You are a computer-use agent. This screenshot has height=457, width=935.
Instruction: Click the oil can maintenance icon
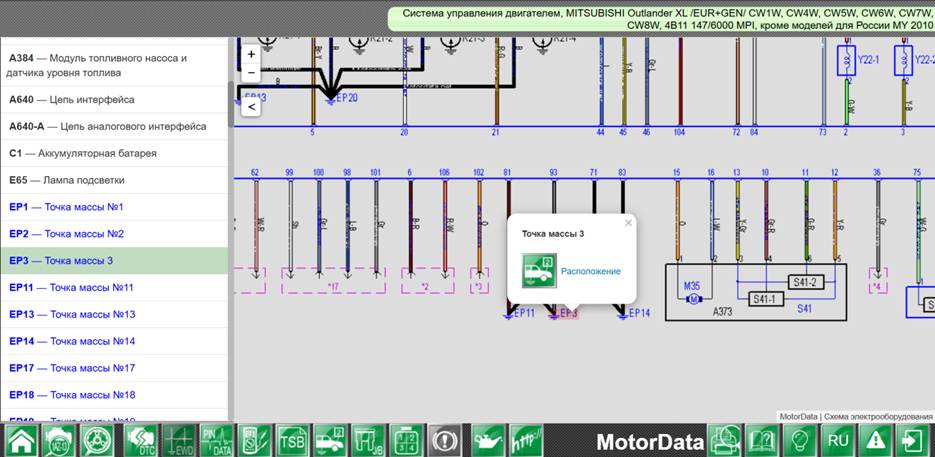coord(488,440)
